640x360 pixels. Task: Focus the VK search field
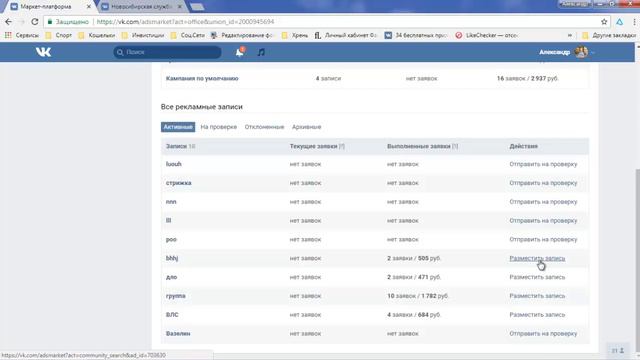tap(167, 52)
